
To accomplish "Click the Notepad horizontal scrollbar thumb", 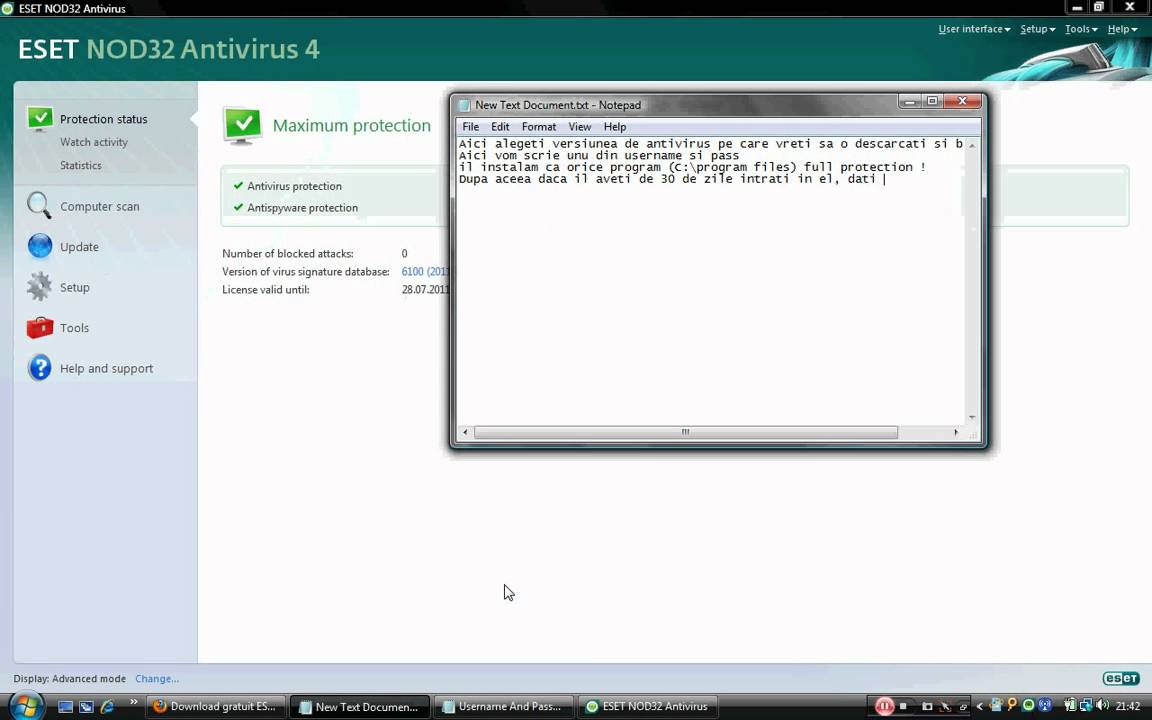I will pyautogui.click(x=685, y=432).
